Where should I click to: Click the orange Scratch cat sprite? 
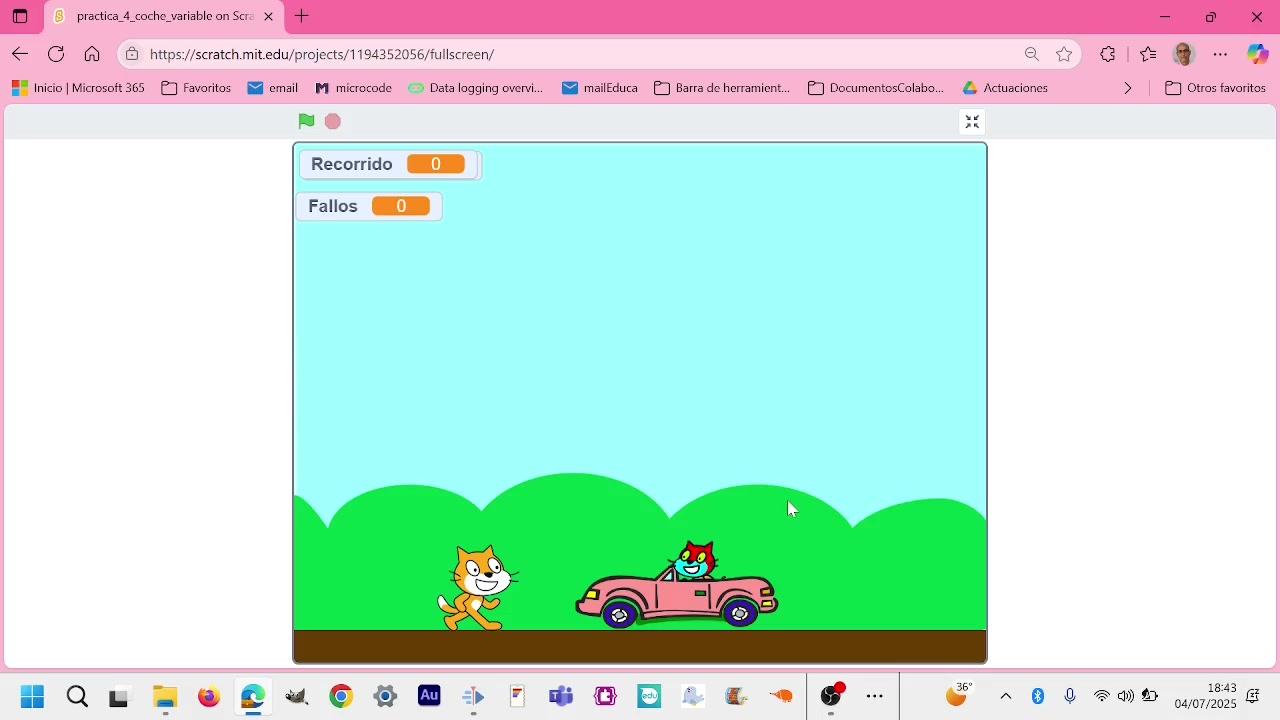click(x=477, y=589)
